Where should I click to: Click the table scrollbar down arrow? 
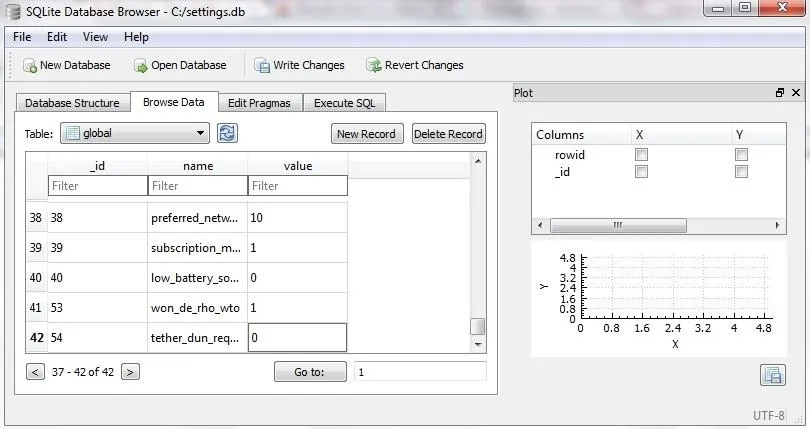click(478, 345)
